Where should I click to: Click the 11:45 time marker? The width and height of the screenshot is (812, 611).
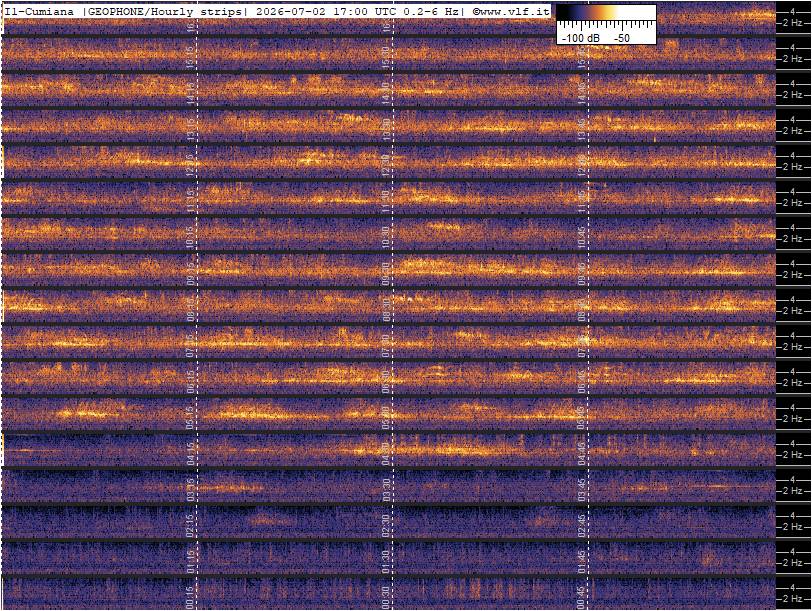(x=582, y=201)
